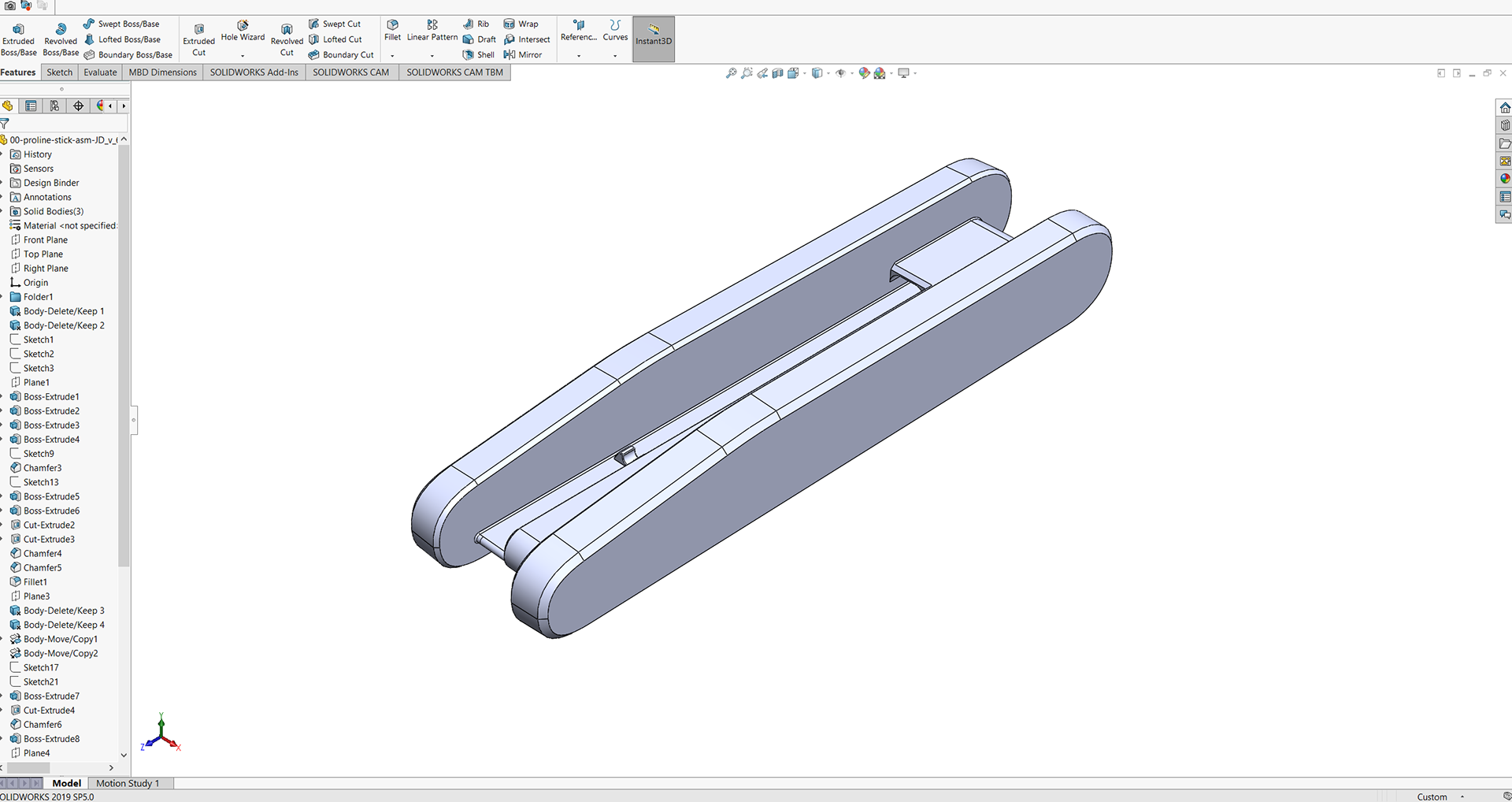Select Body-Move/Copy1 in the feature tree
Viewport: 1512px width, 802px height.
54,639
